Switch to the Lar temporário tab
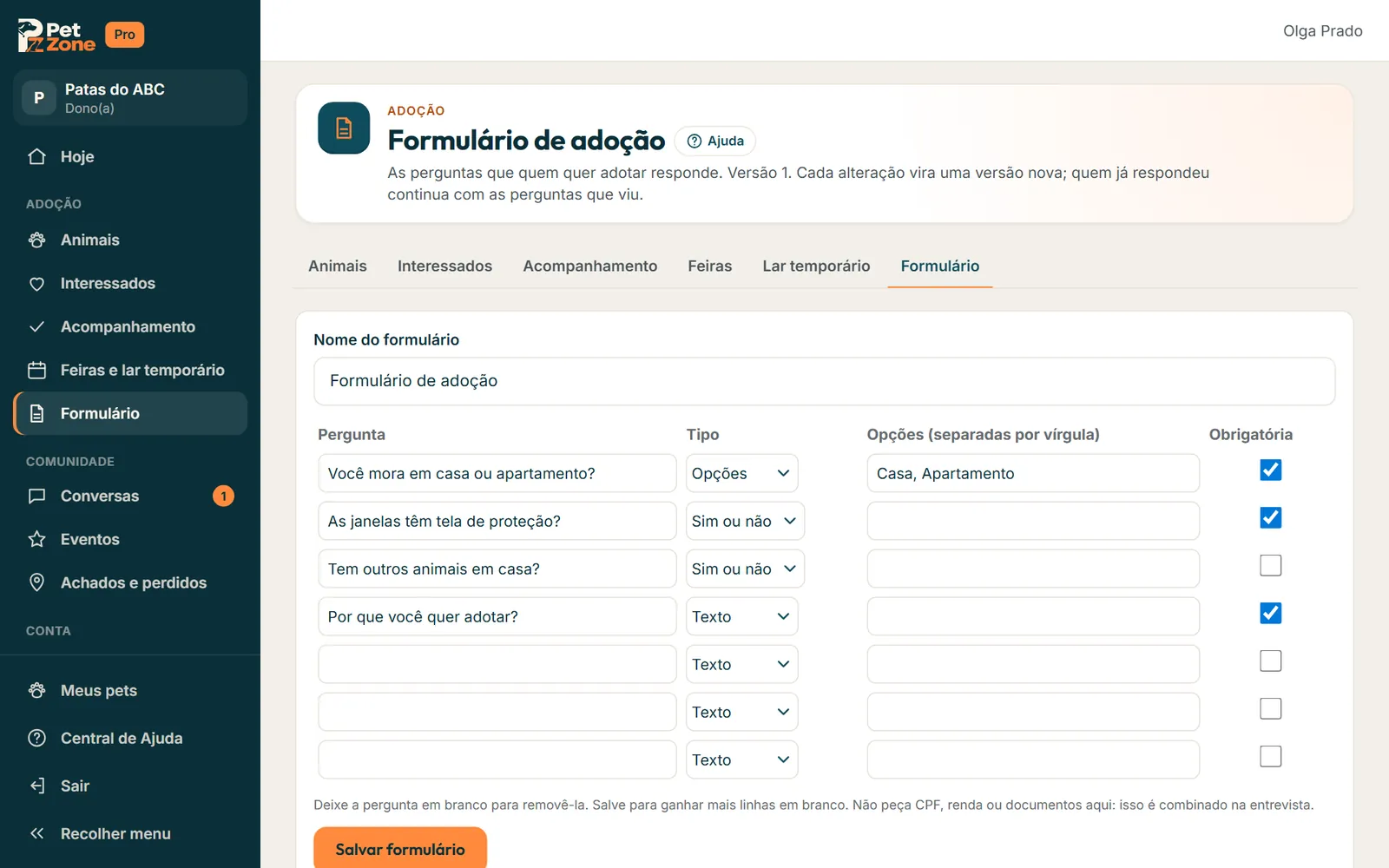The width and height of the screenshot is (1389, 868). coord(816,266)
